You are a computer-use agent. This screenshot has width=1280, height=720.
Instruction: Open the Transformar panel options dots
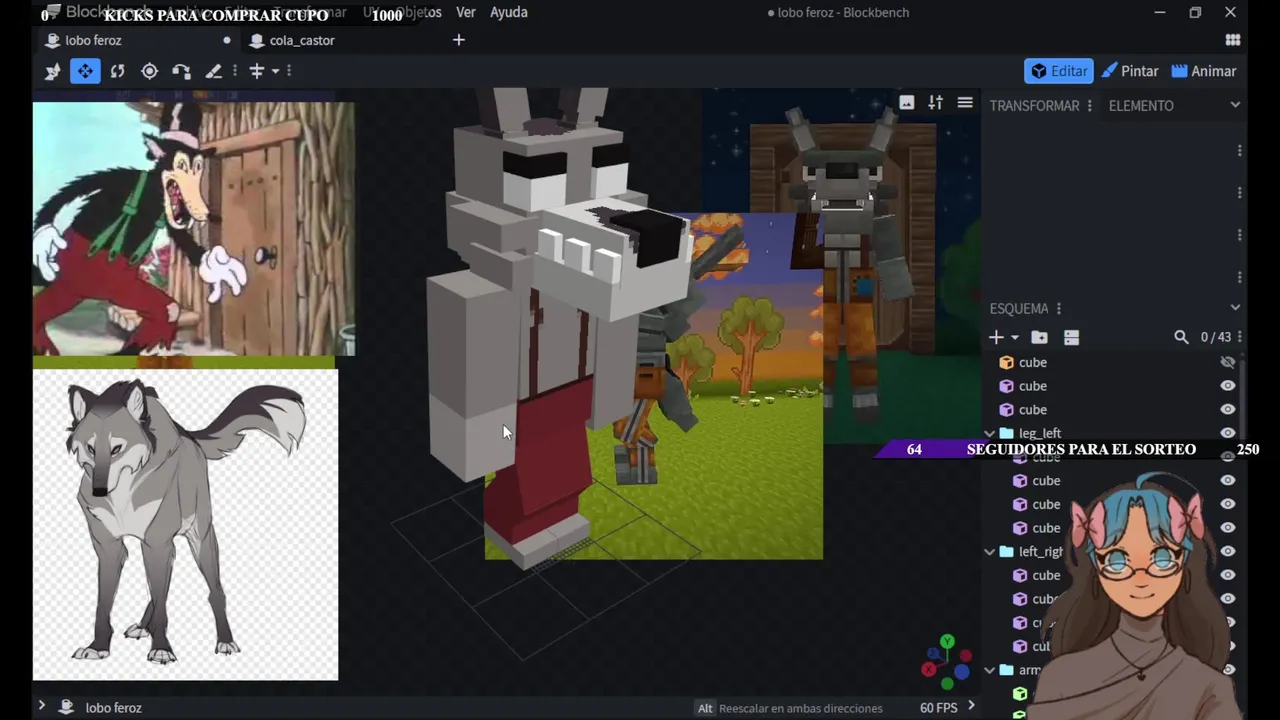1090,106
